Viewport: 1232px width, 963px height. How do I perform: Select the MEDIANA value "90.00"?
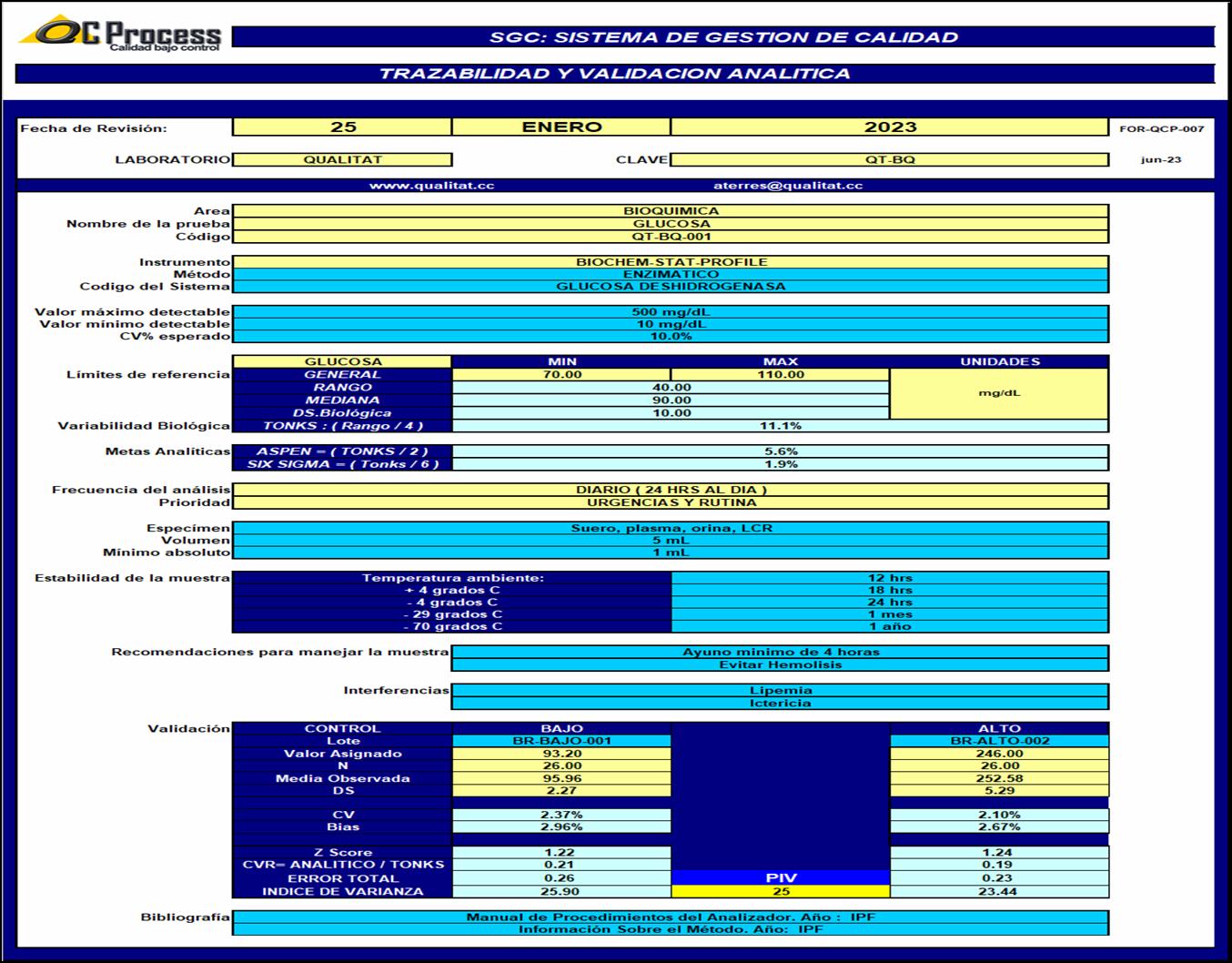click(x=671, y=400)
